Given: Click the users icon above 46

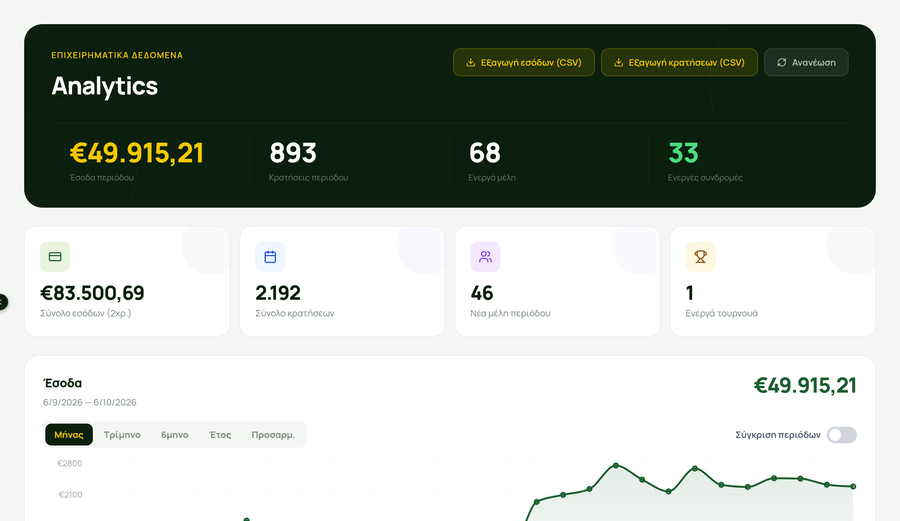Looking at the screenshot, I should point(486,256).
